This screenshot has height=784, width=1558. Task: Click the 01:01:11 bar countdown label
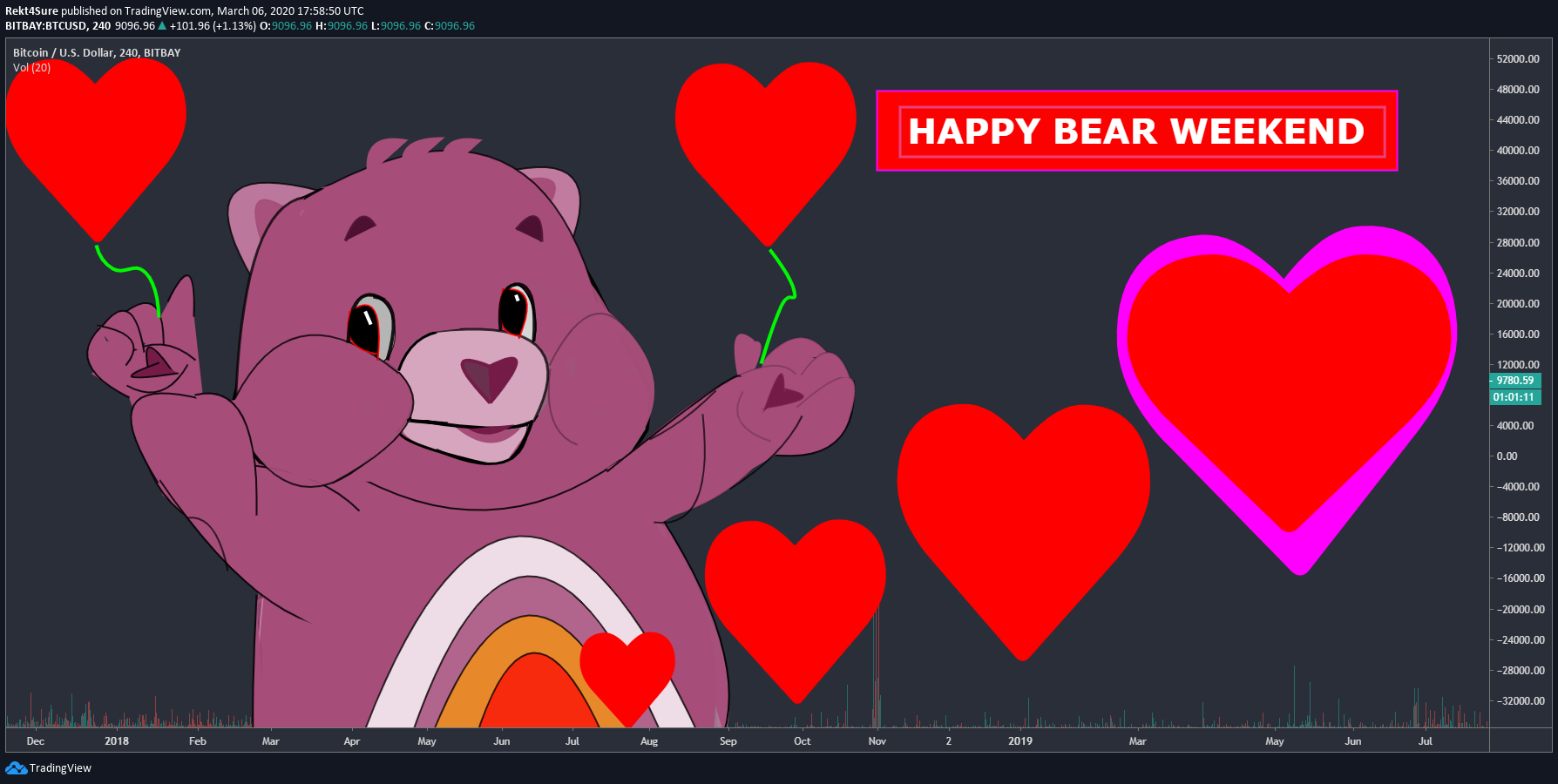pos(1515,397)
